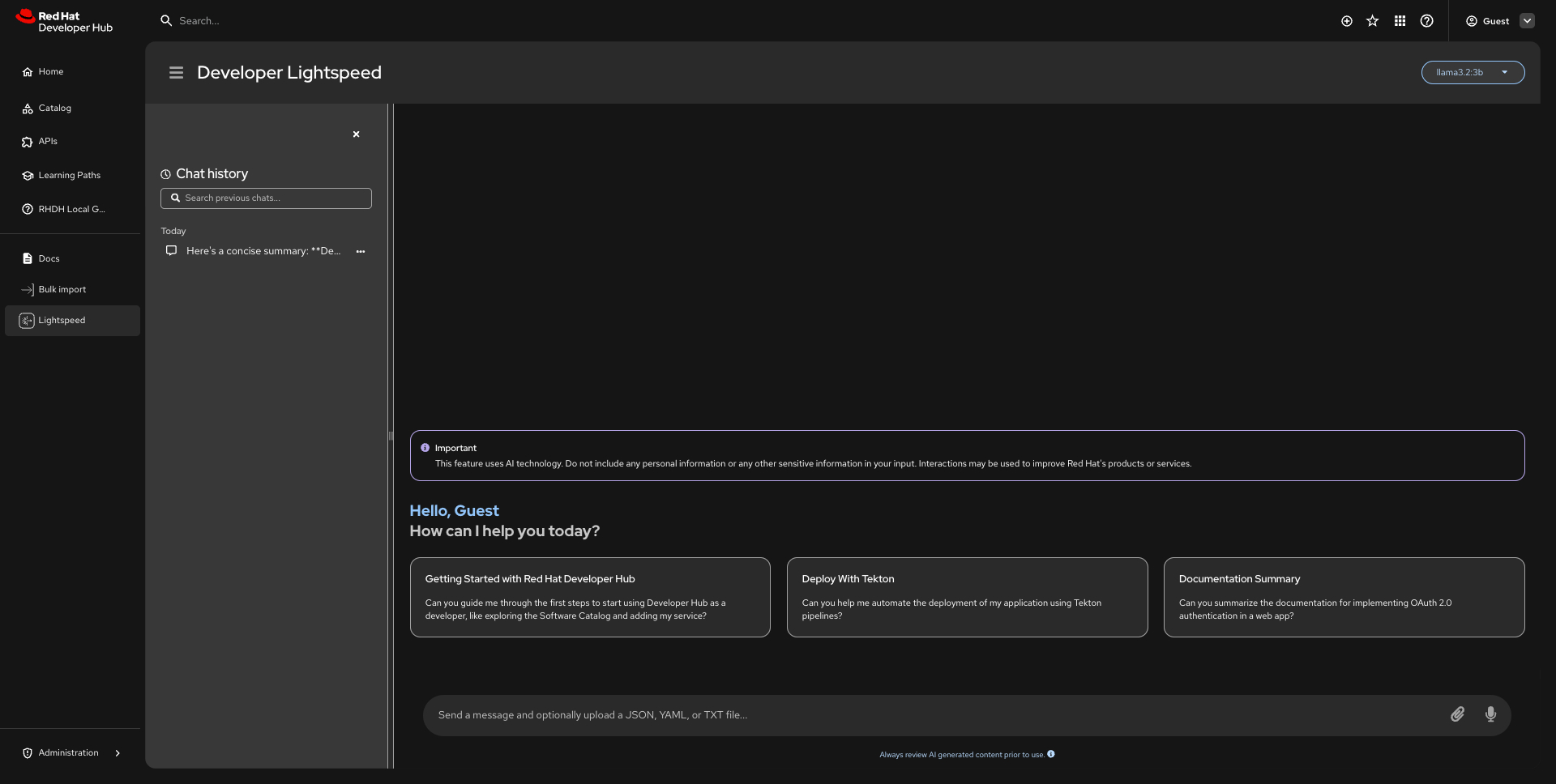The height and width of the screenshot is (784, 1556).
Task: Open options menu for the summary chat
Action: [361, 251]
